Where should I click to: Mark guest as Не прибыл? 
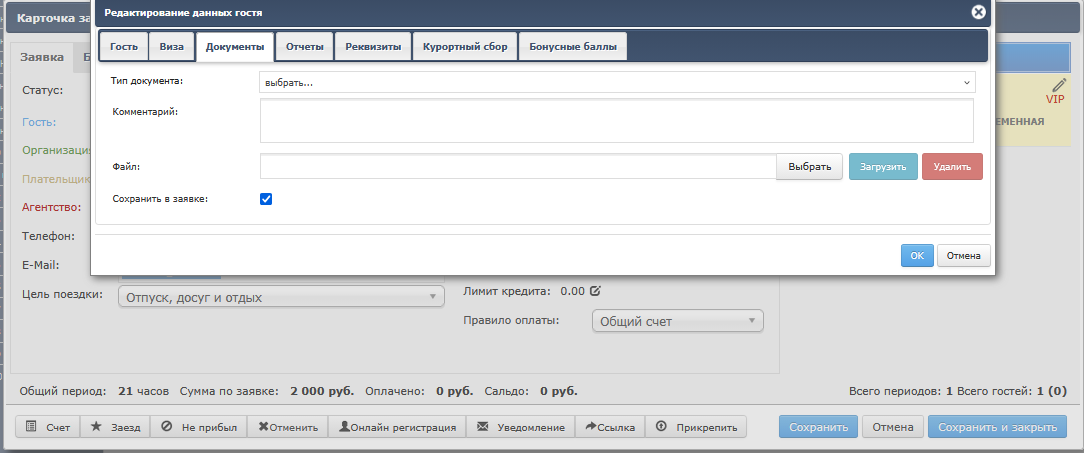pos(198,427)
